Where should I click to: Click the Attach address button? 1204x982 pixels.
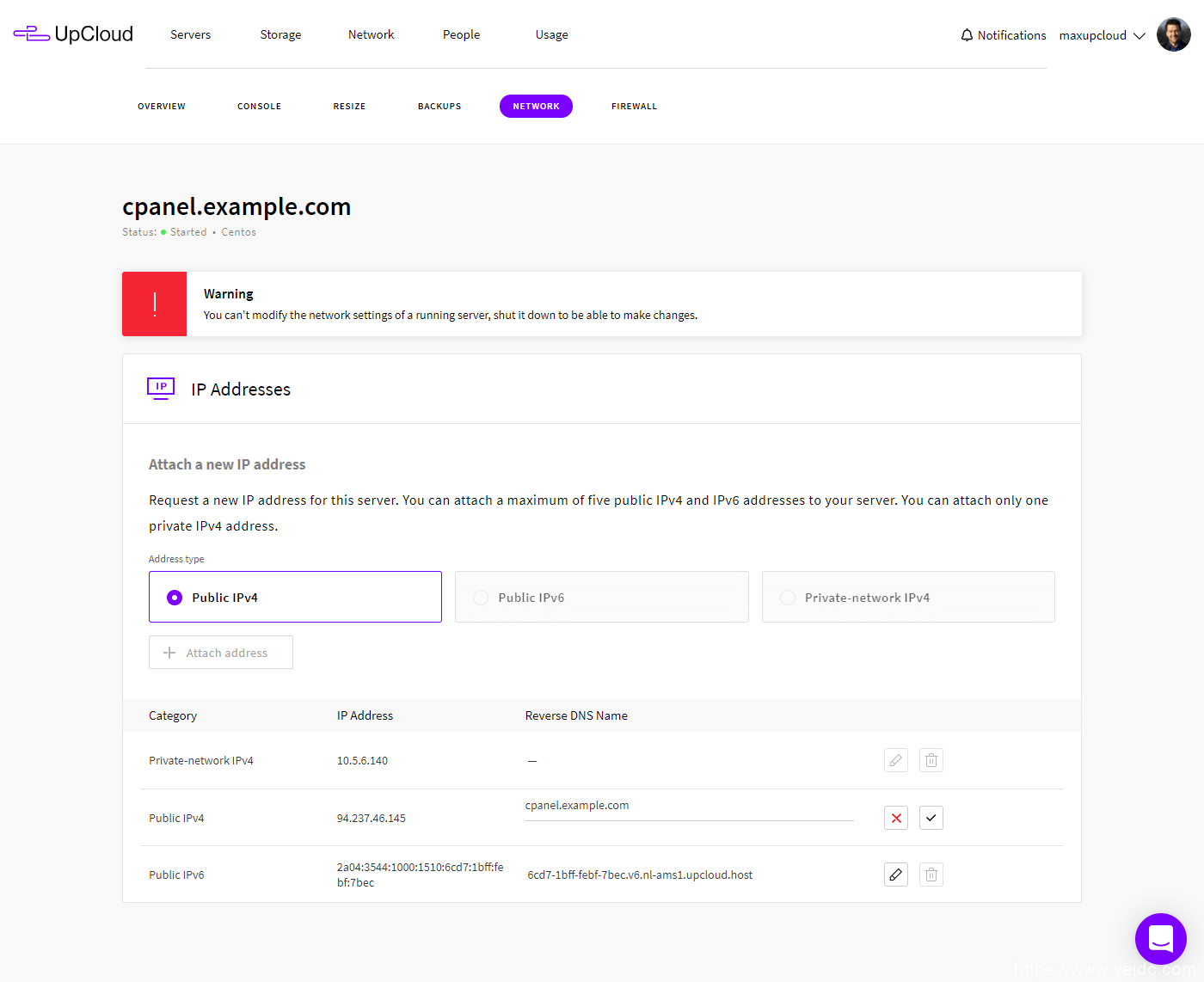point(221,653)
